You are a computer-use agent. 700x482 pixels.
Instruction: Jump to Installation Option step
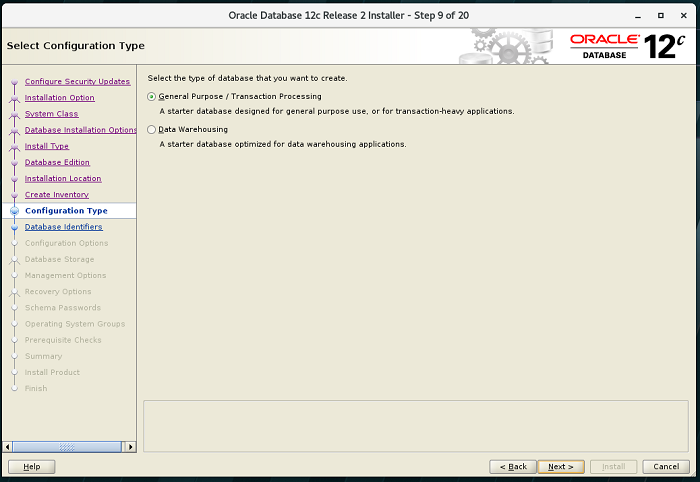60,98
